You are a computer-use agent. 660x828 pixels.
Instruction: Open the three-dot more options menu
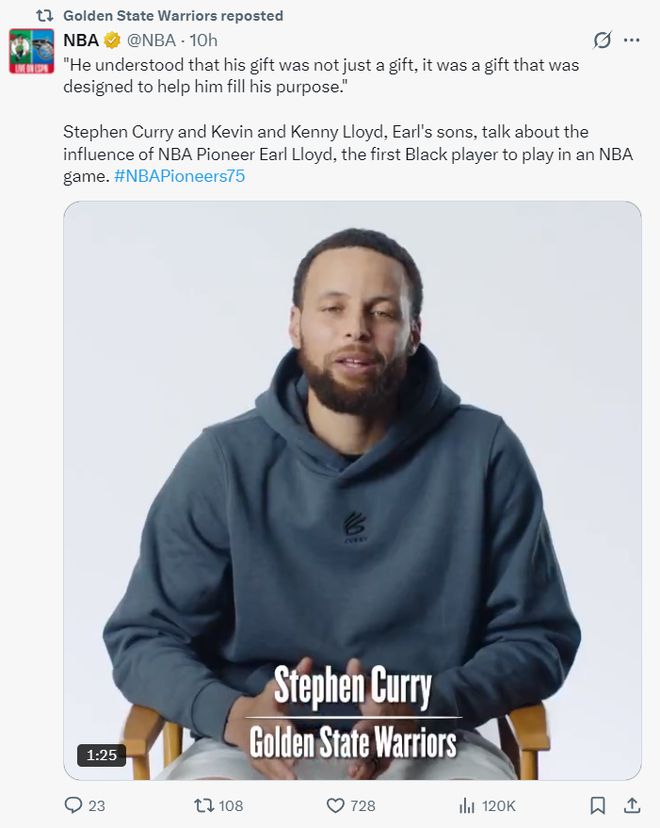tap(631, 41)
